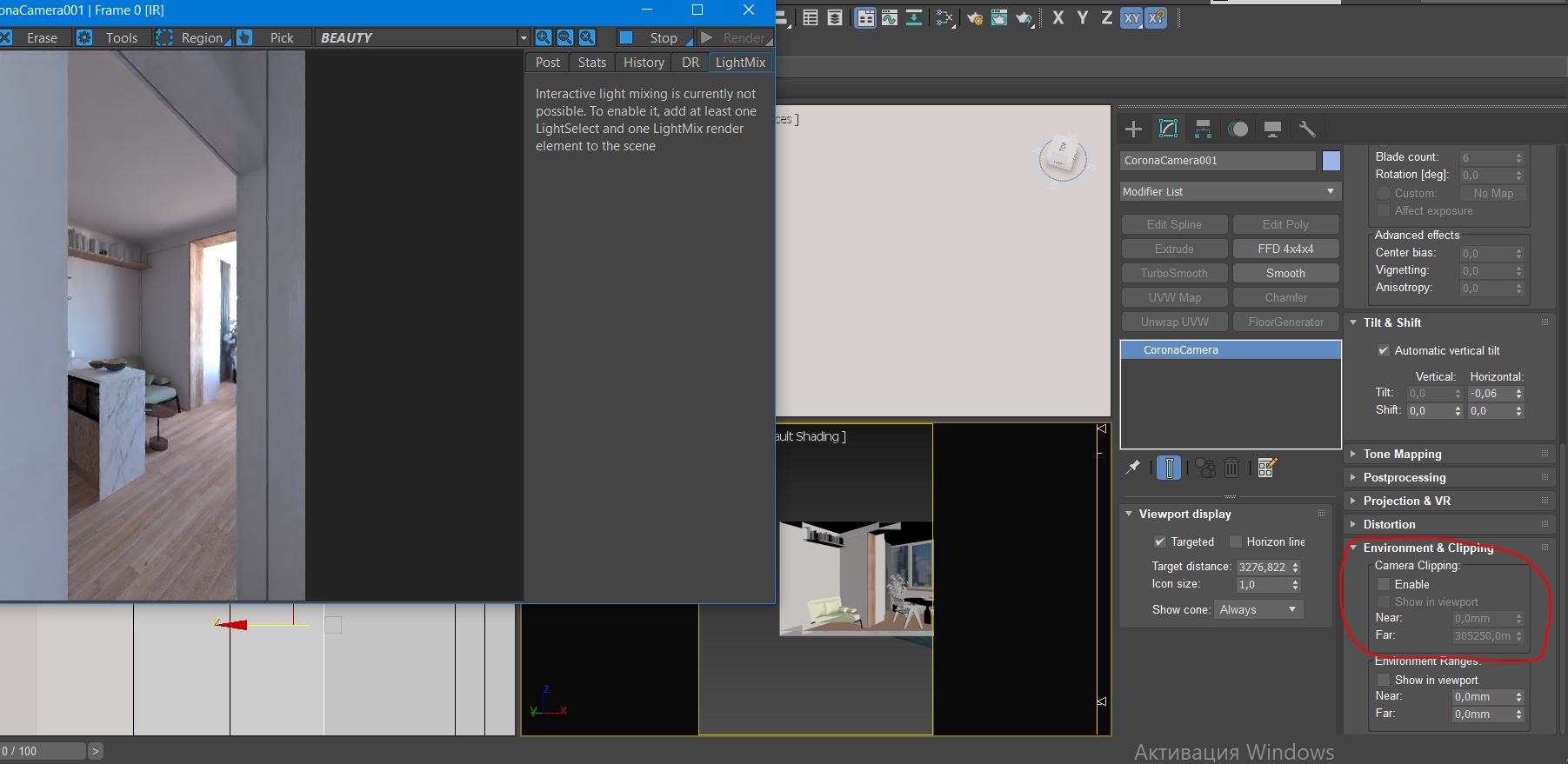Image resolution: width=1568 pixels, height=764 pixels.
Task: Open the Utilities wrench panel
Action: [x=1306, y=130]
